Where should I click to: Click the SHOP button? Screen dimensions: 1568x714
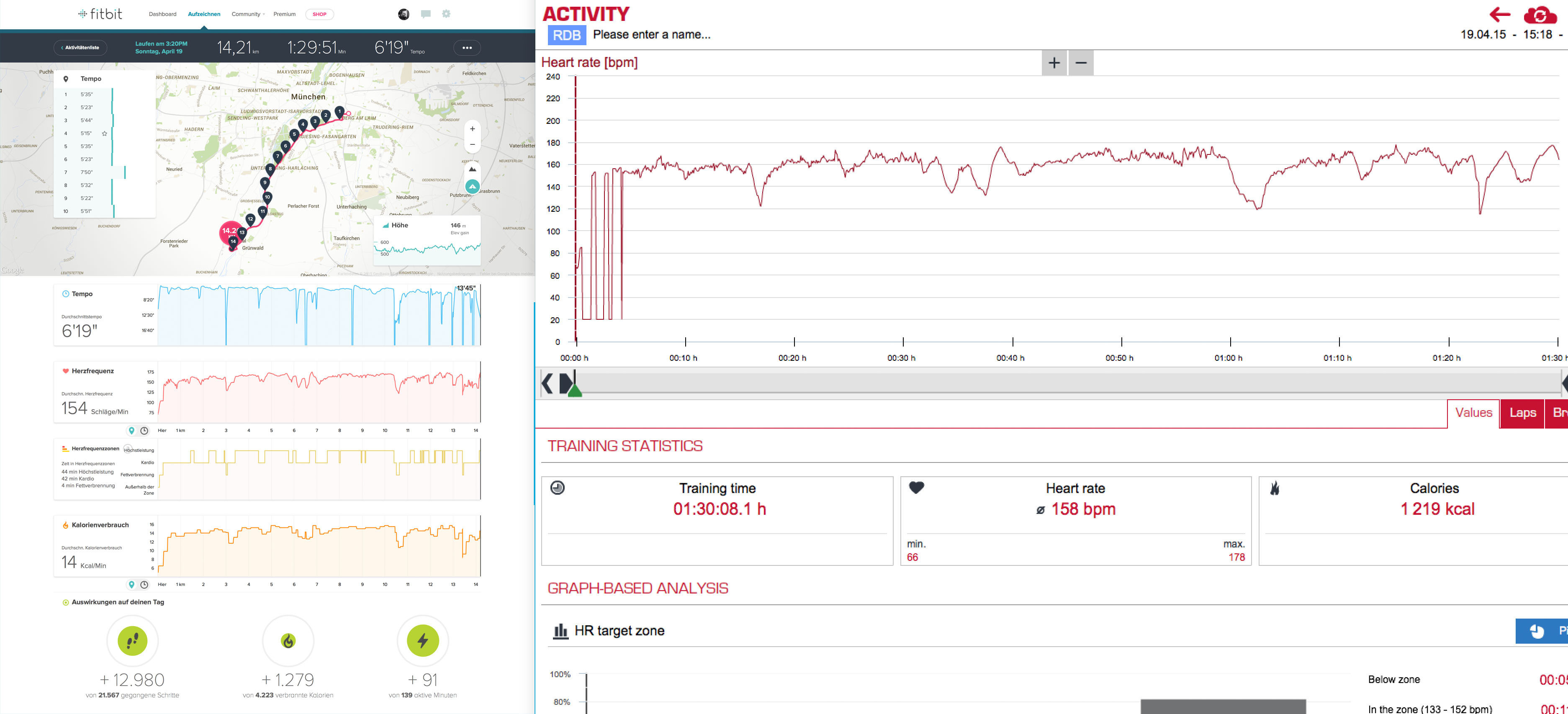pyautogui.click(x=319, y=14)
